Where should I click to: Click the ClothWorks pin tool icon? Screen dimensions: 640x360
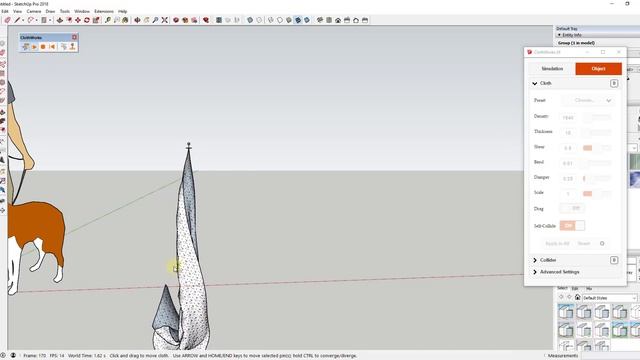coord(72,47)
